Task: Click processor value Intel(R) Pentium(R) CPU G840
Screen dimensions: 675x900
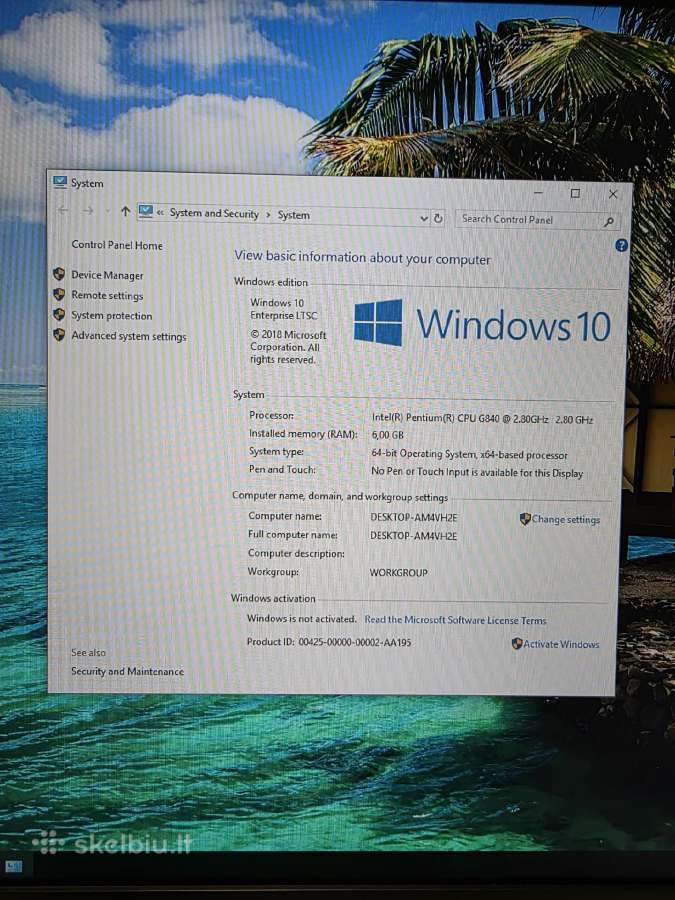Action: pyautogui.click(x=482, y=419)
